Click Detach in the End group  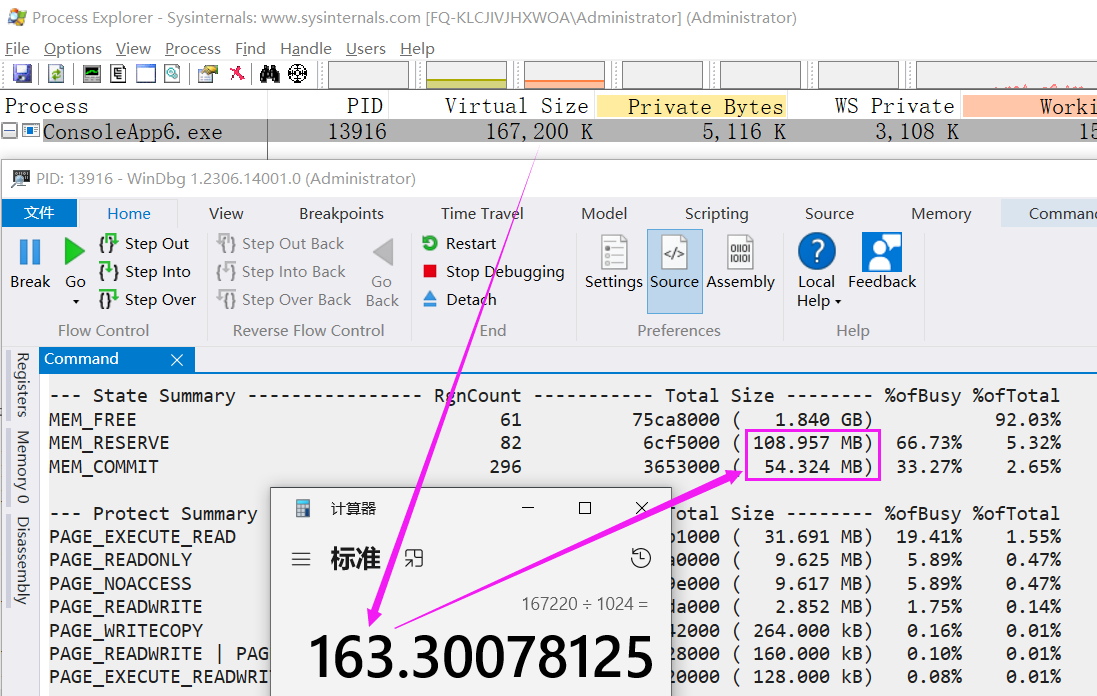(x=460, y=299)
